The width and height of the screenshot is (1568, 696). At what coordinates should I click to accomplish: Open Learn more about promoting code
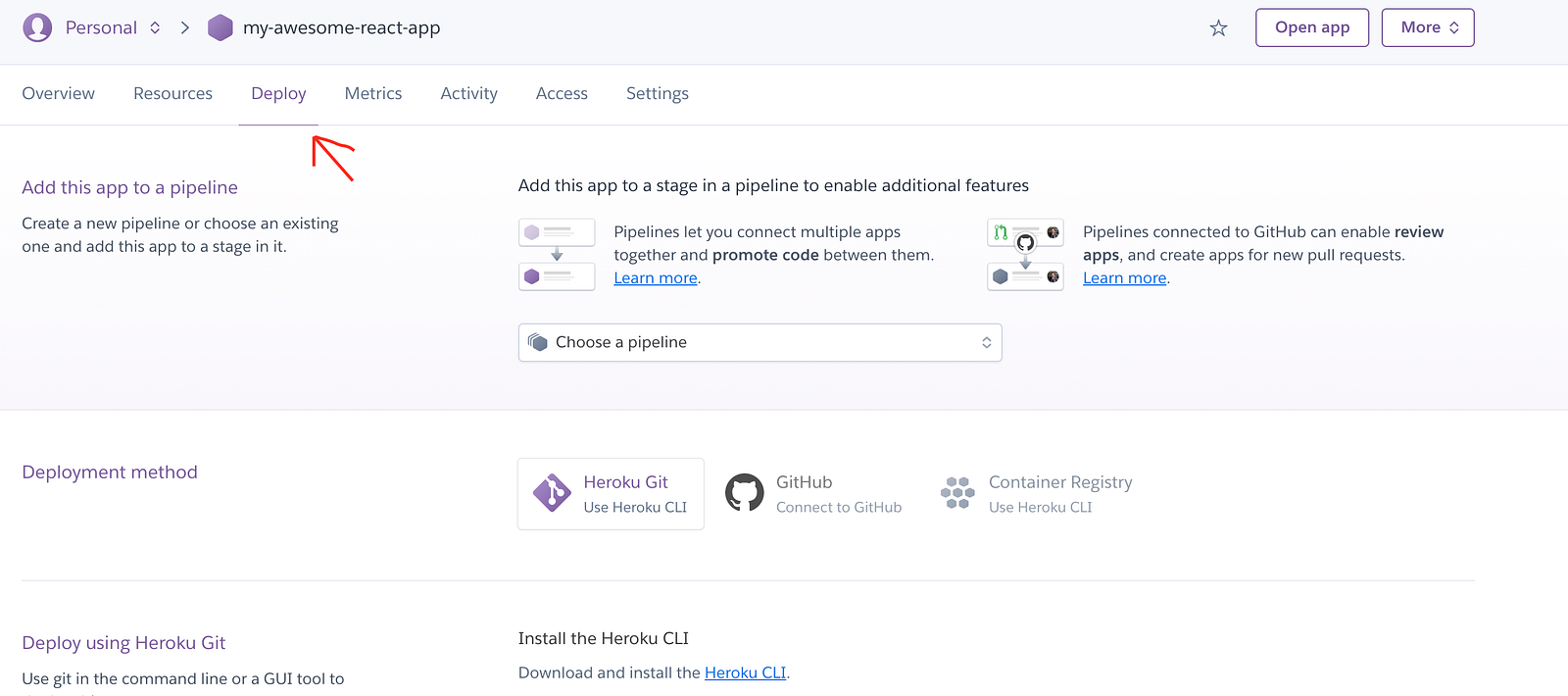(655, 278)
